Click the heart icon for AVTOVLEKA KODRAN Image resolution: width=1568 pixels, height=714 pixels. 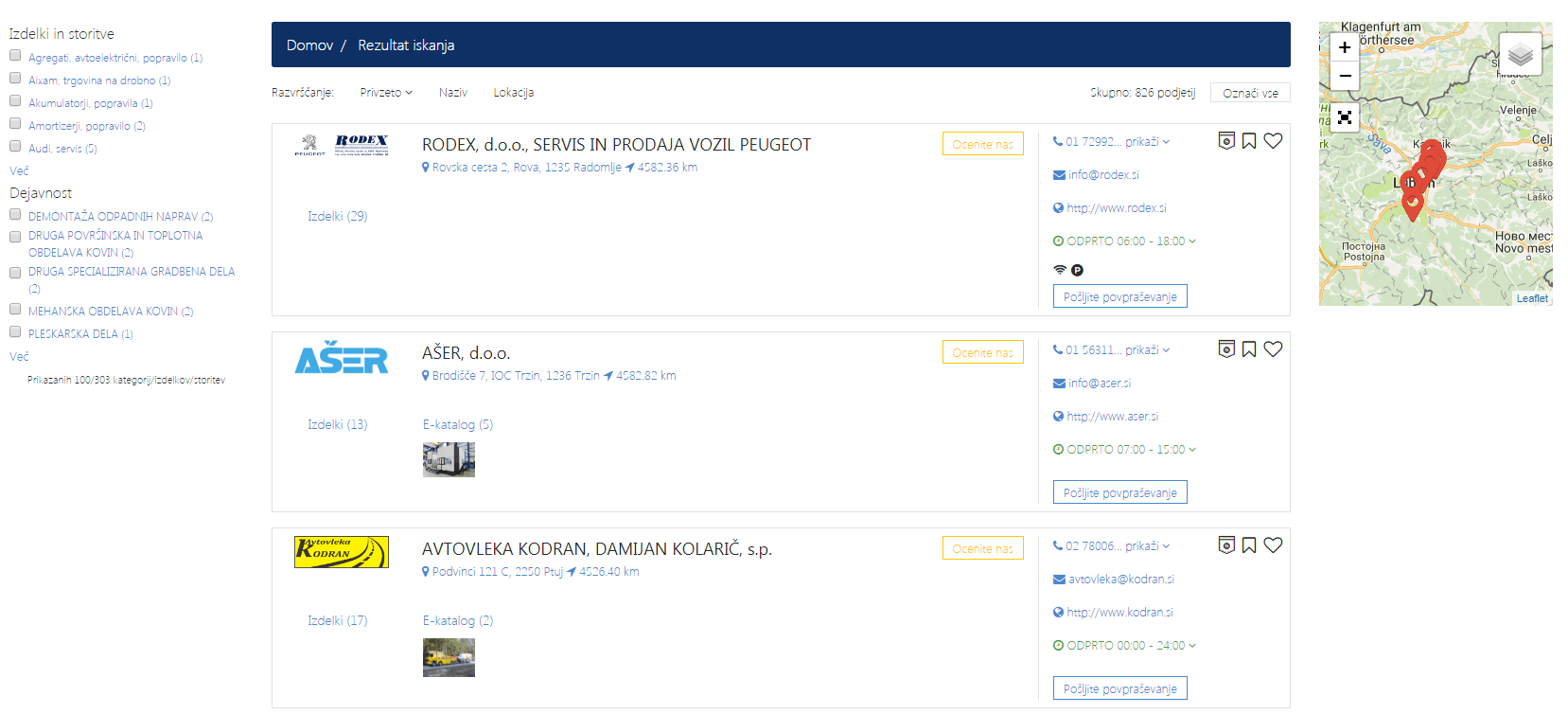point(1273,545)
